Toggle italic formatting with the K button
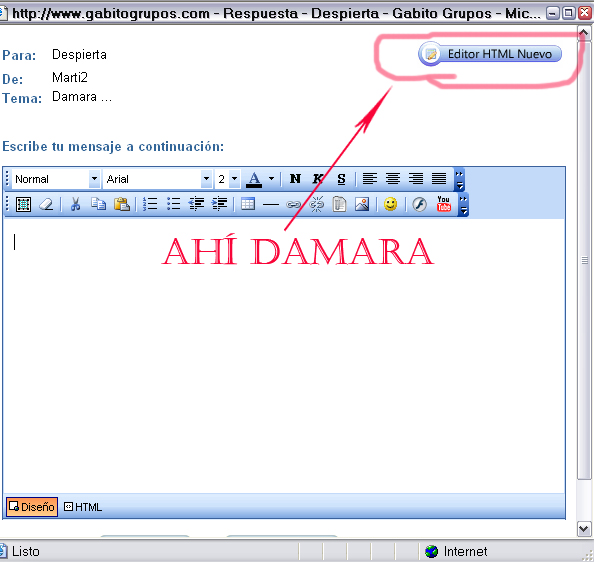This screenshot has width=594, height=562. tap(318, 179)
